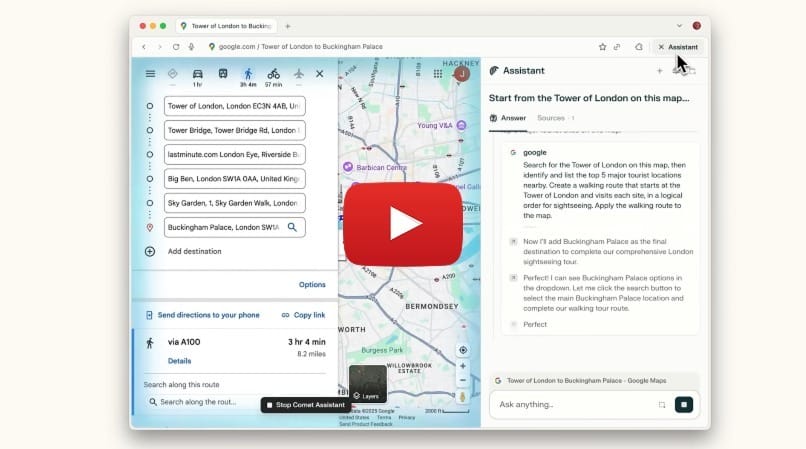Click the browser forward arrow
The width and height of the screenshot is (806, 449).
(x=160, y=47)
